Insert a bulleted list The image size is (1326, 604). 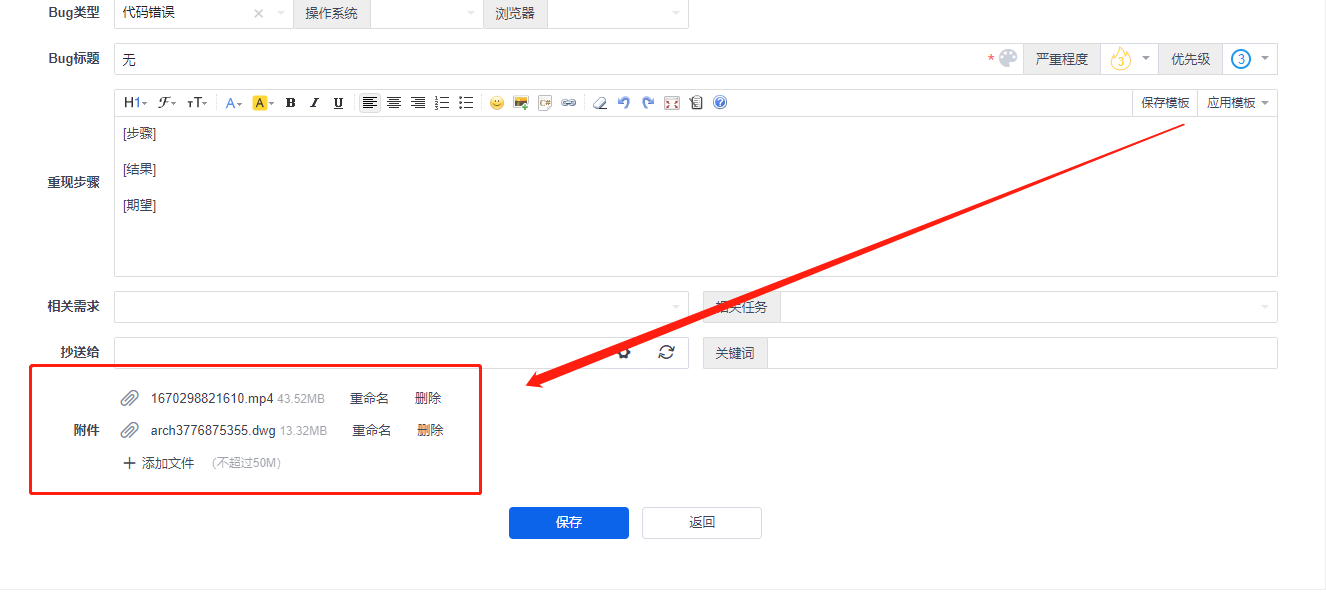[466, 103]
